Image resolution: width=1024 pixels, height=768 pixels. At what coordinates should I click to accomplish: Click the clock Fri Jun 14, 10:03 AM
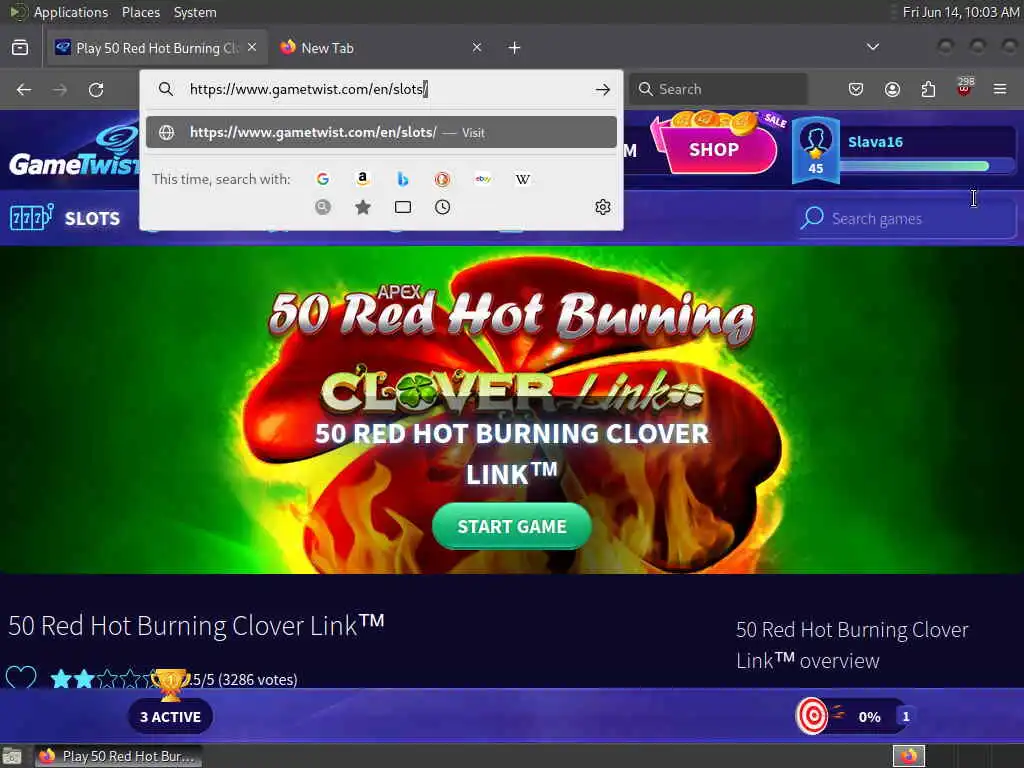(x=961, y=12)
